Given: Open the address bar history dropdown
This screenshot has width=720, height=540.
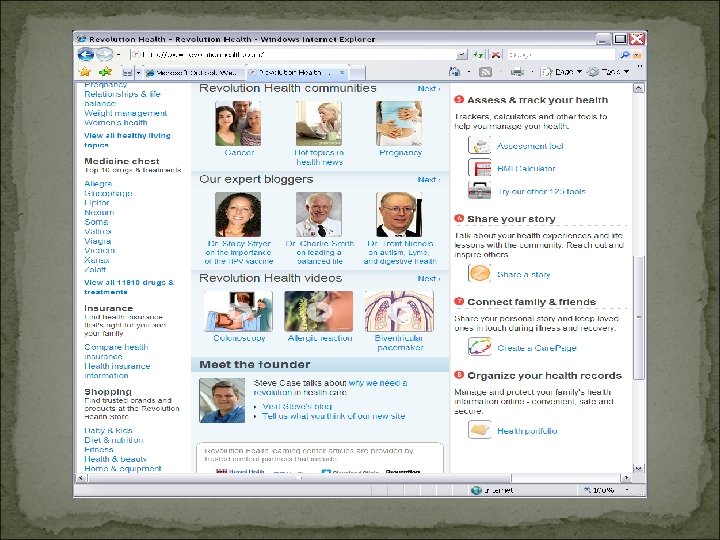Looking at the screenshot, I should coord(462,55).
